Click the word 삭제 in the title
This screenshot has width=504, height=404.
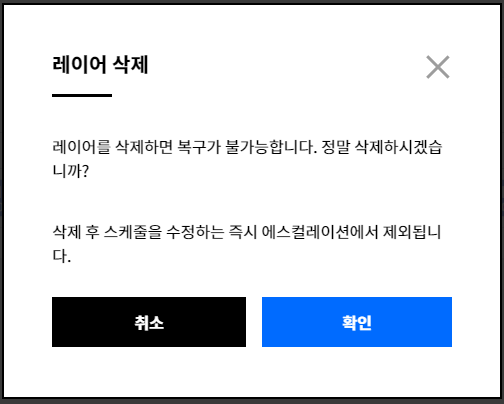[x=130, y=64]
